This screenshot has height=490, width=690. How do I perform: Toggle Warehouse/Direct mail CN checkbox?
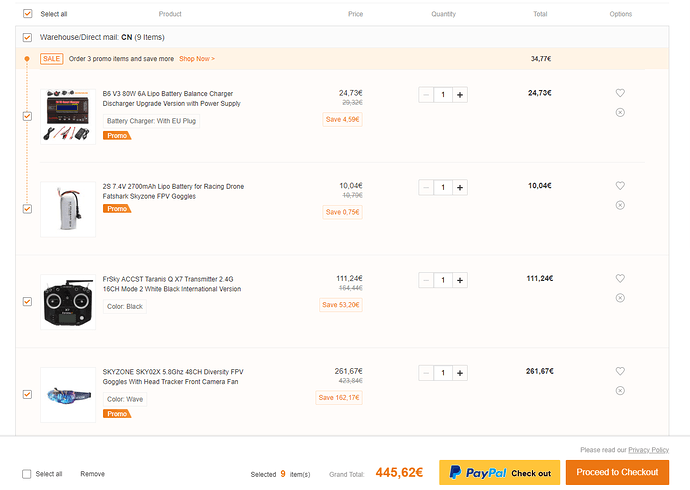pyautogui.click(x=27, y=37)
